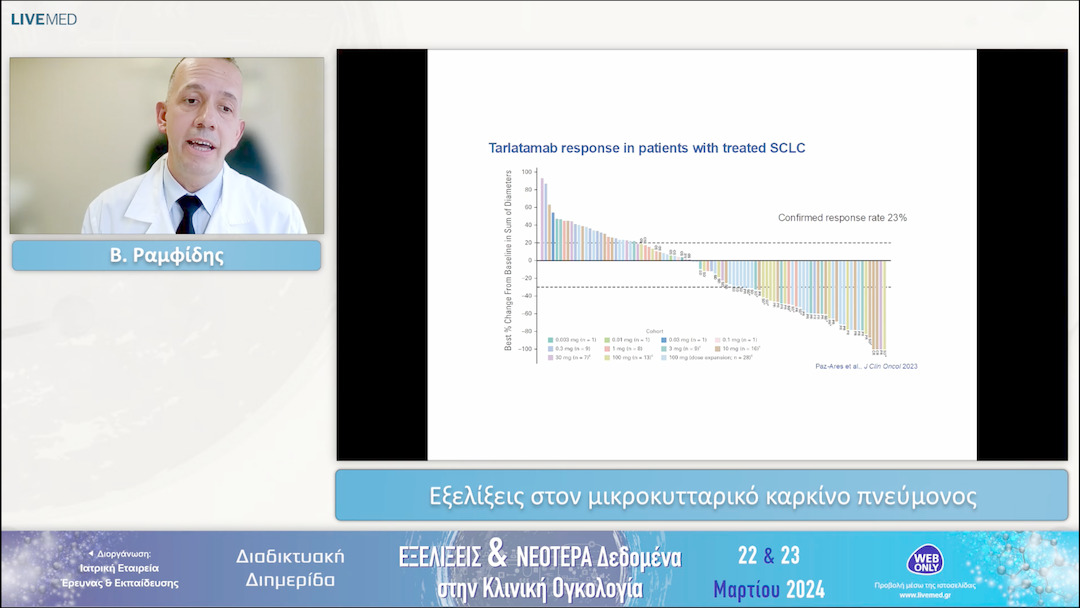1080x608 pixels.
Task: Click the chart y-axis label Best % Change
Action: [508, 260]
